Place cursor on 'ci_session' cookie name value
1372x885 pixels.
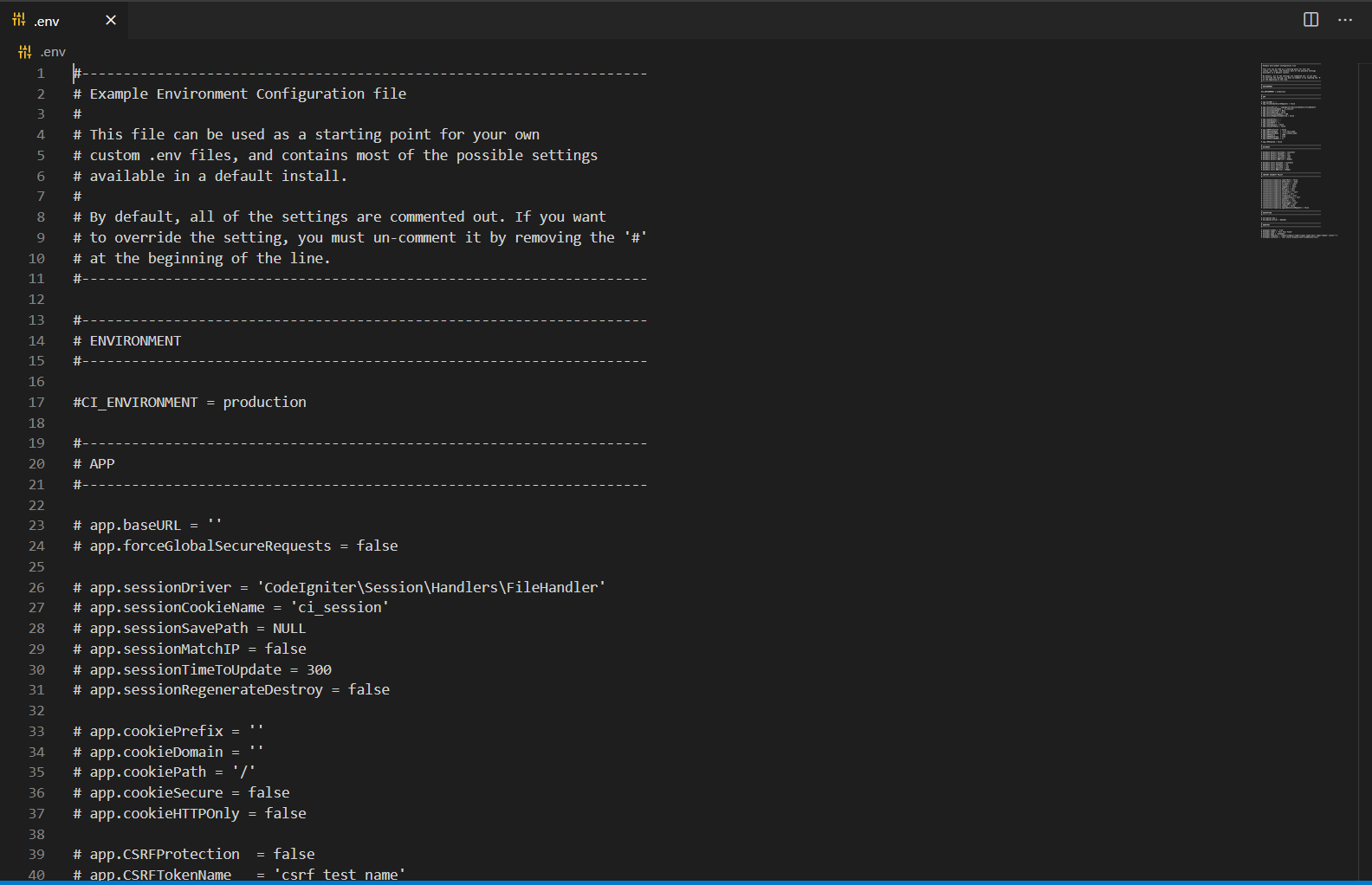coord(340,608)
